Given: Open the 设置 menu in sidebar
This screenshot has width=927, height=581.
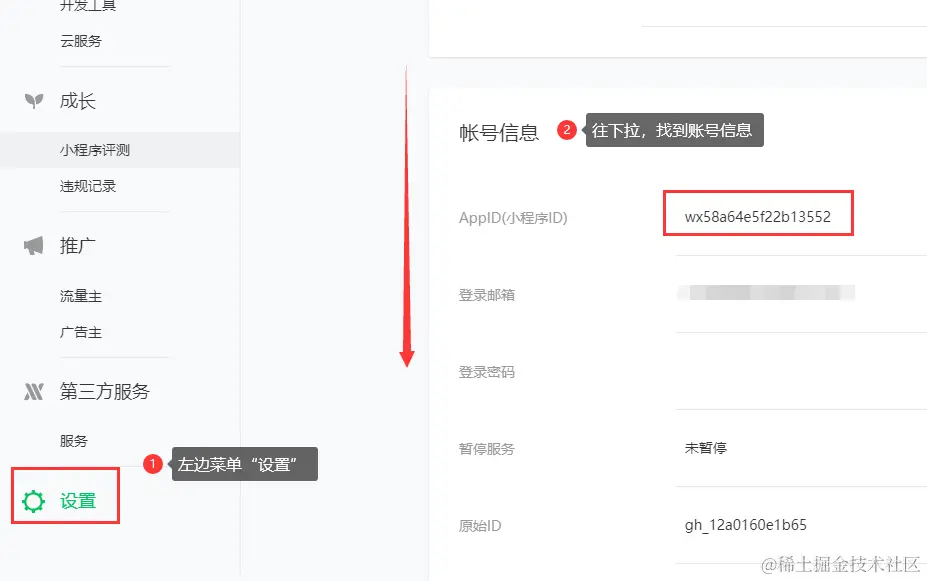Looking at the screenshot, I should coord(77,501).
